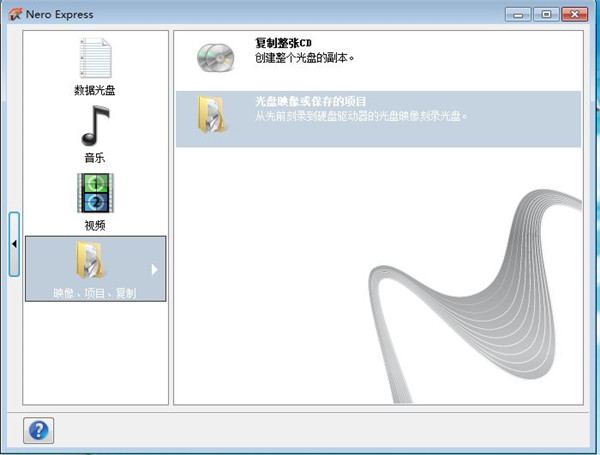
Task: Click the 光盘映像或保存的项目 title text
Action: 310,102
